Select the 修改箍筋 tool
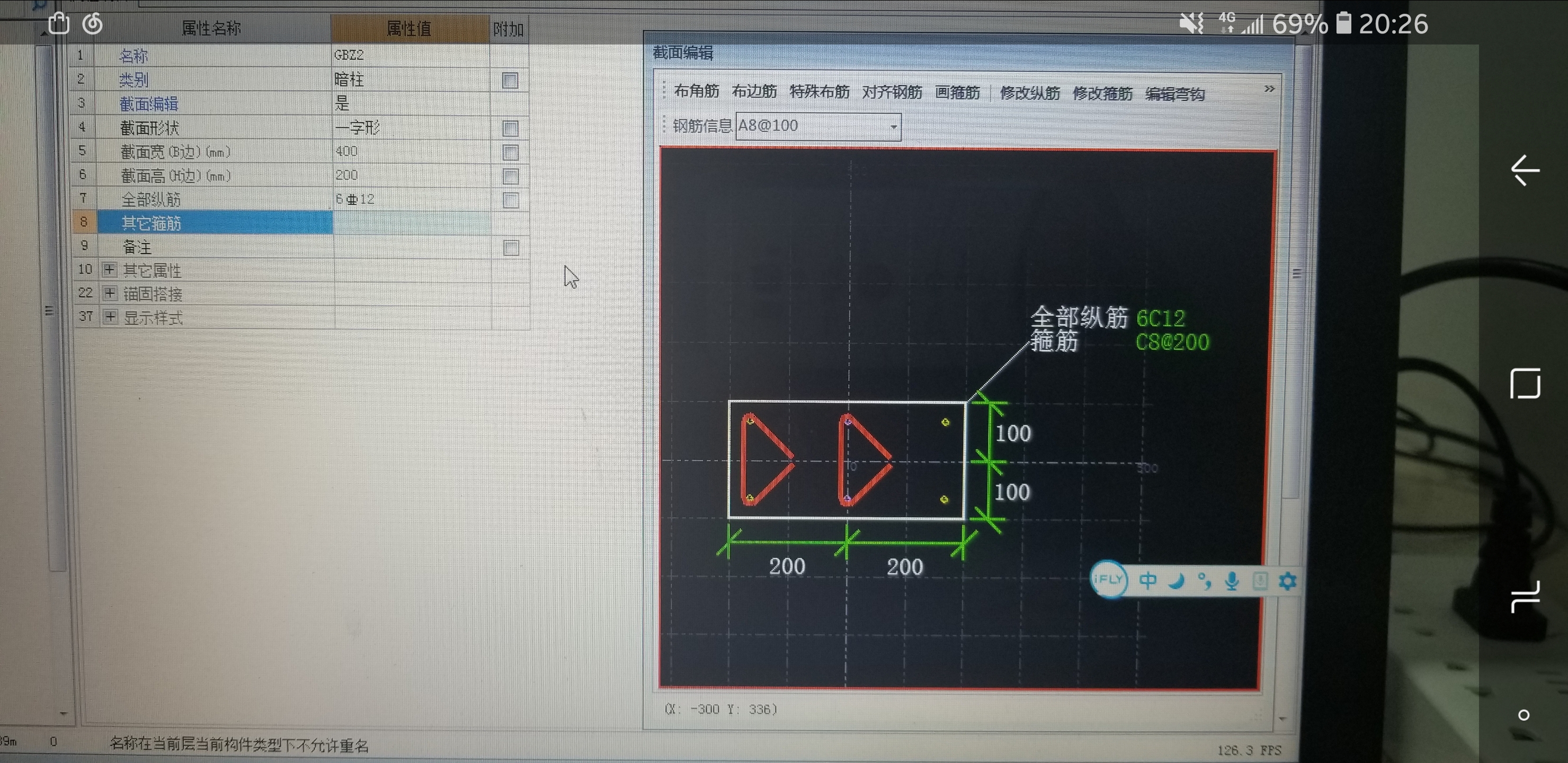This screenshot has height=763, width=1568. [1102, 94]
